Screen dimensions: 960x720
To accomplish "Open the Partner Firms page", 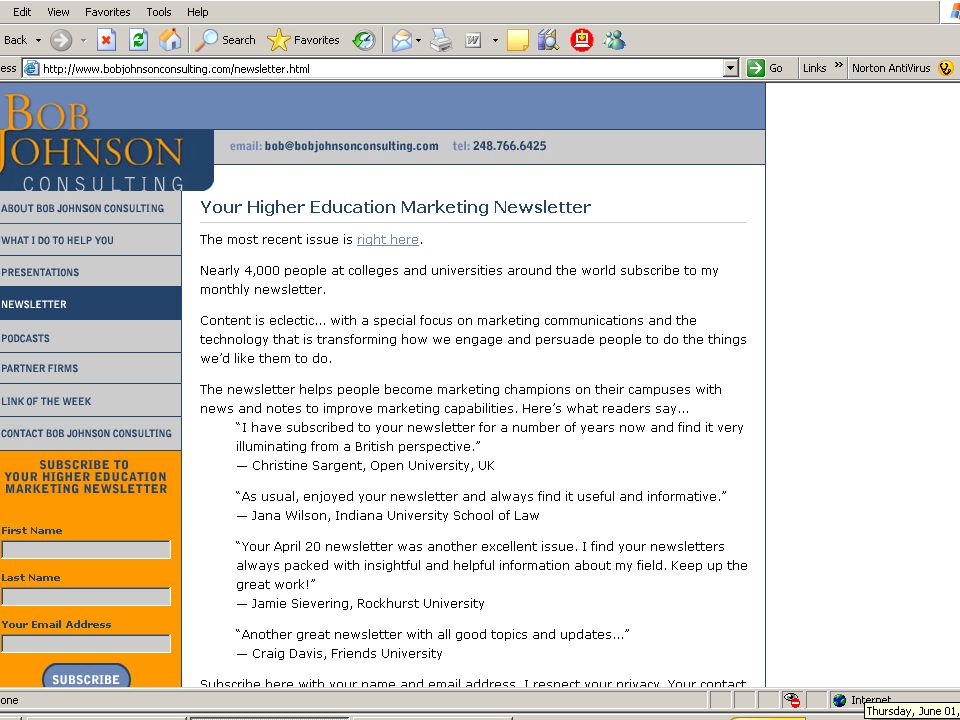I will pos(91,369).
